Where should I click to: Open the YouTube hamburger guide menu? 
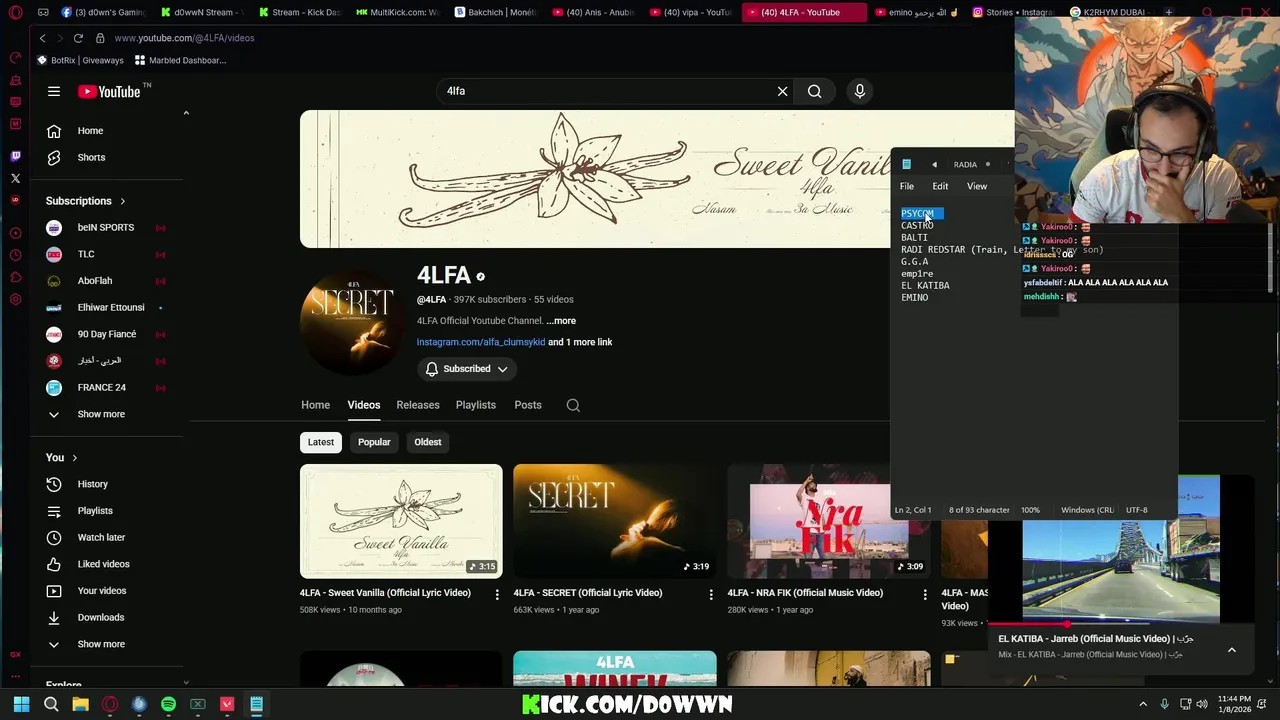click(54, 91)
